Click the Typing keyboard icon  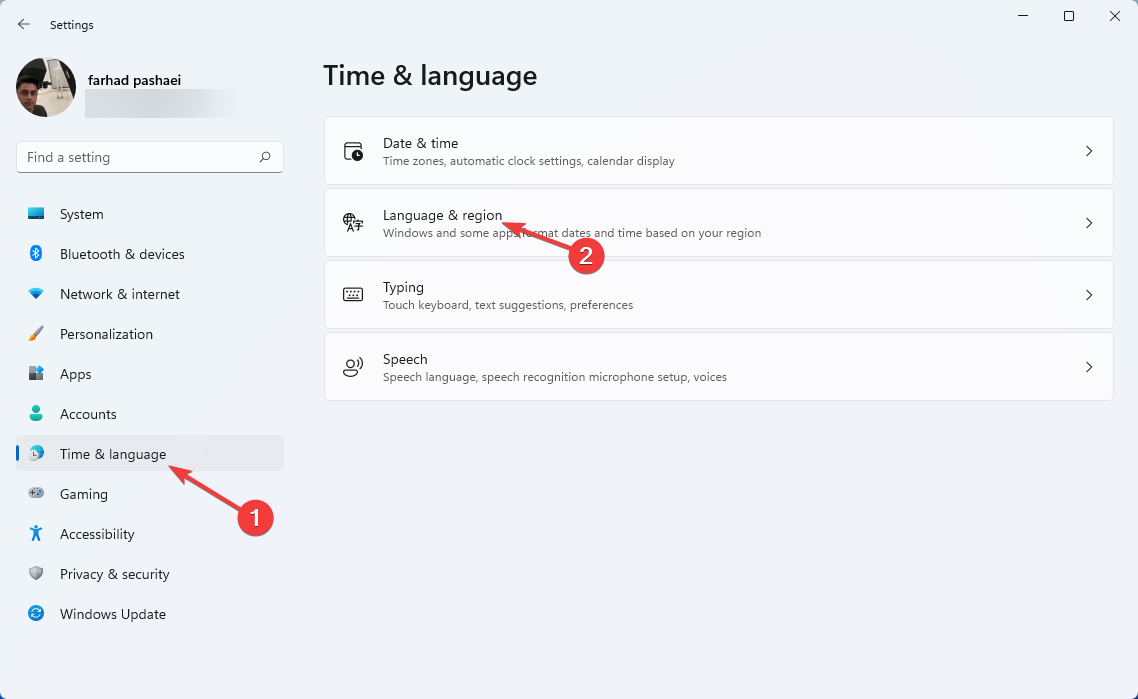353,295
